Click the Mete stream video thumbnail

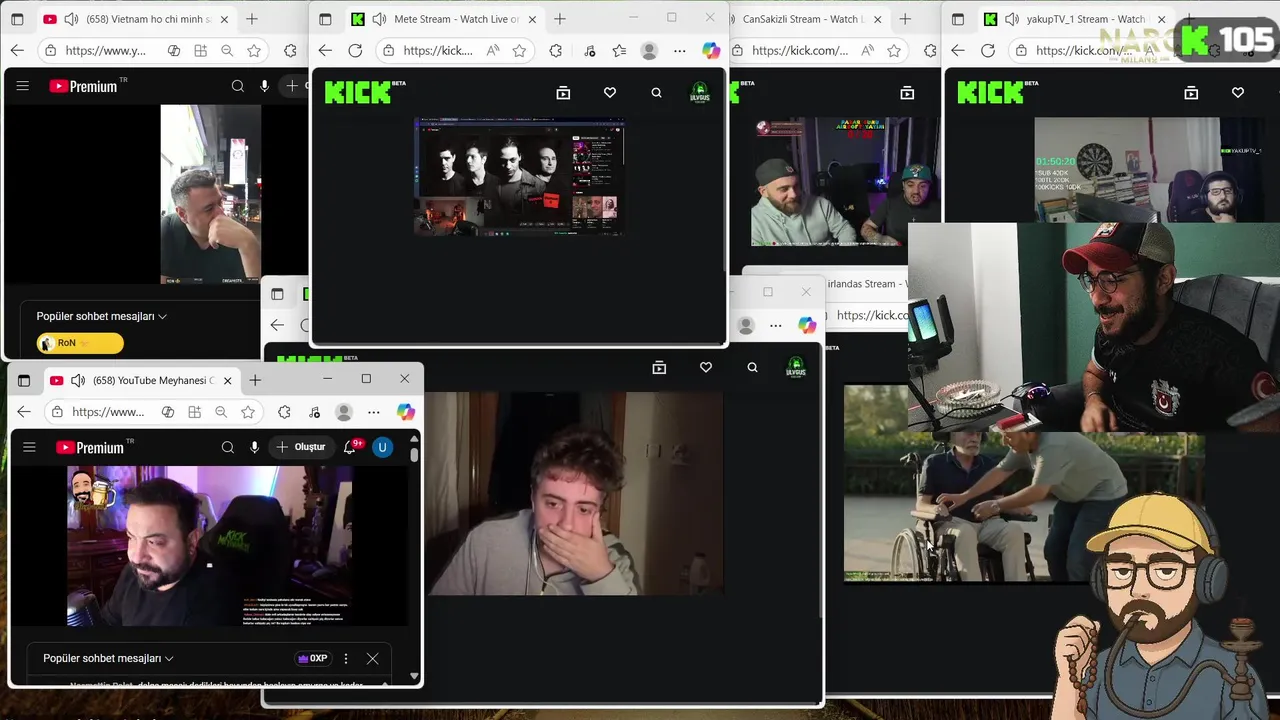point(520,177)
